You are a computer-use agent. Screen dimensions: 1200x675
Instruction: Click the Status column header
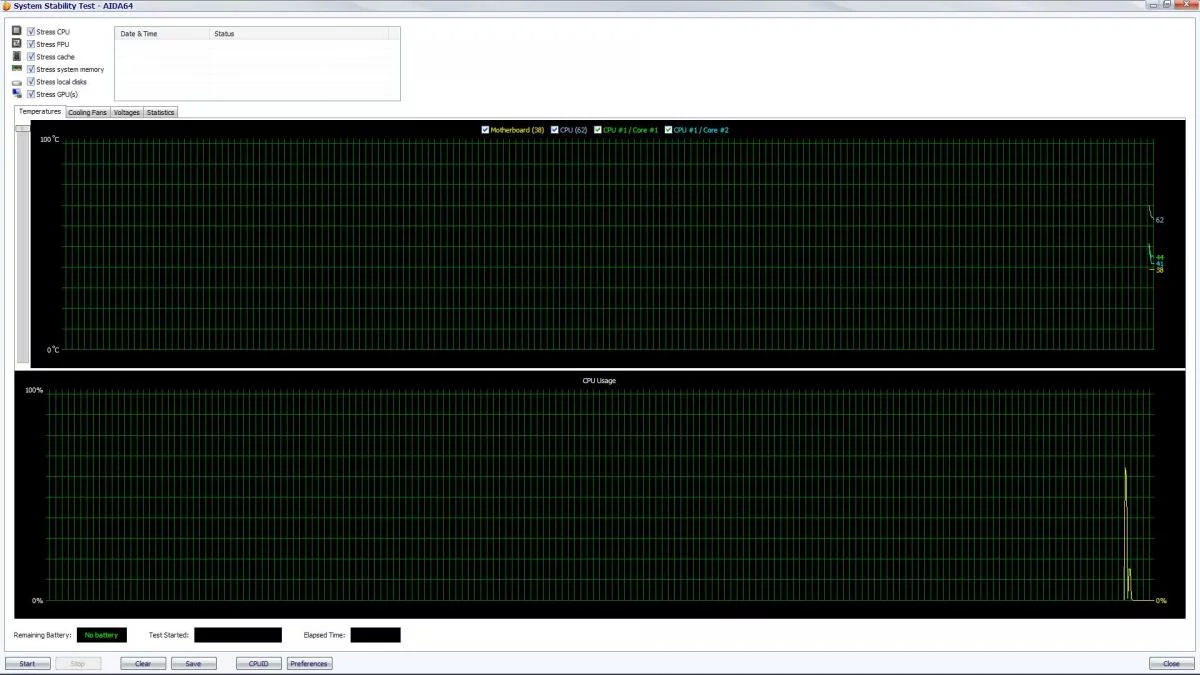coord(299,34)
